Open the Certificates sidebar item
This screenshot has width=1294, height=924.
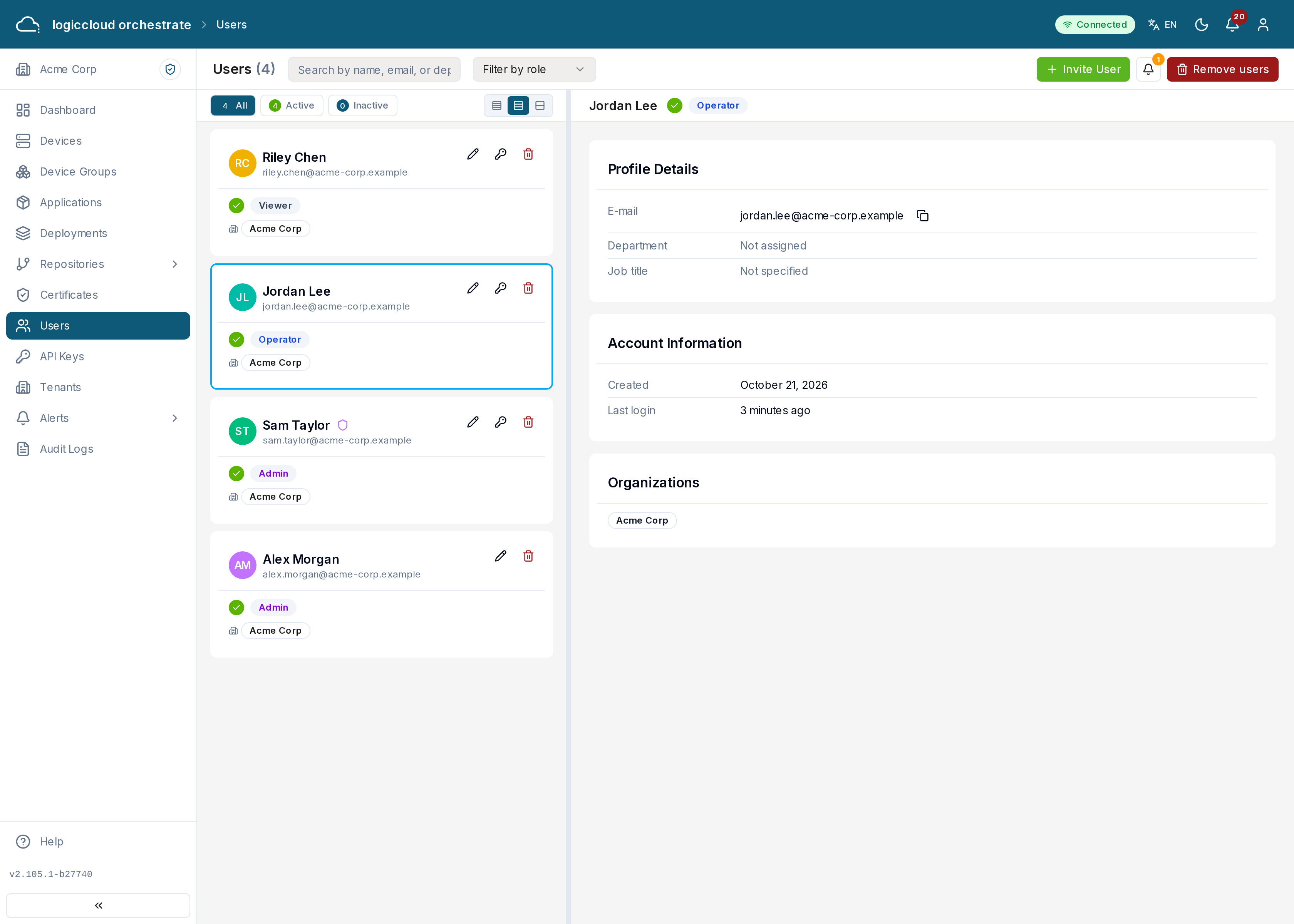coord(99,295)
